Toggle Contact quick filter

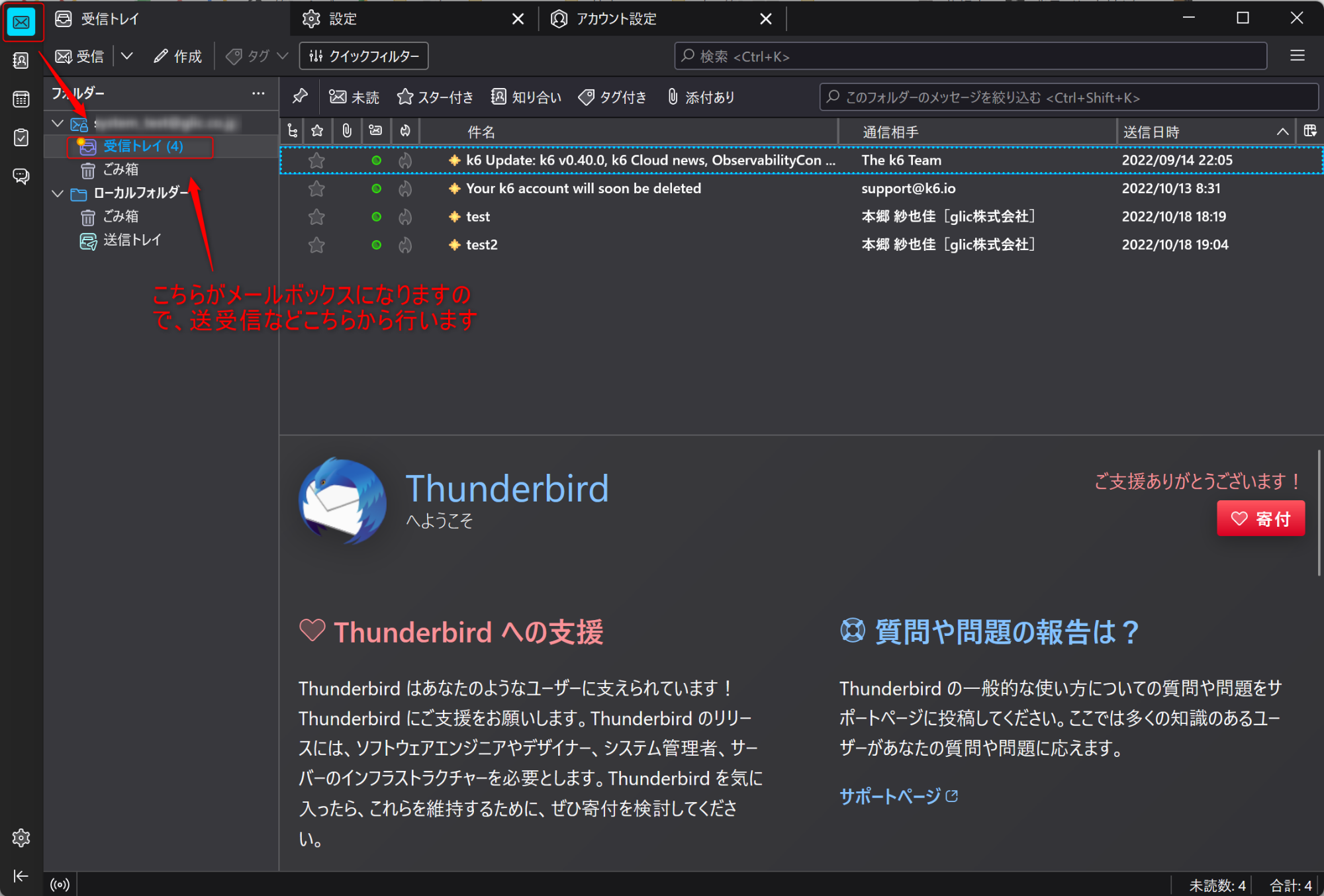click(x=526, y=97)
